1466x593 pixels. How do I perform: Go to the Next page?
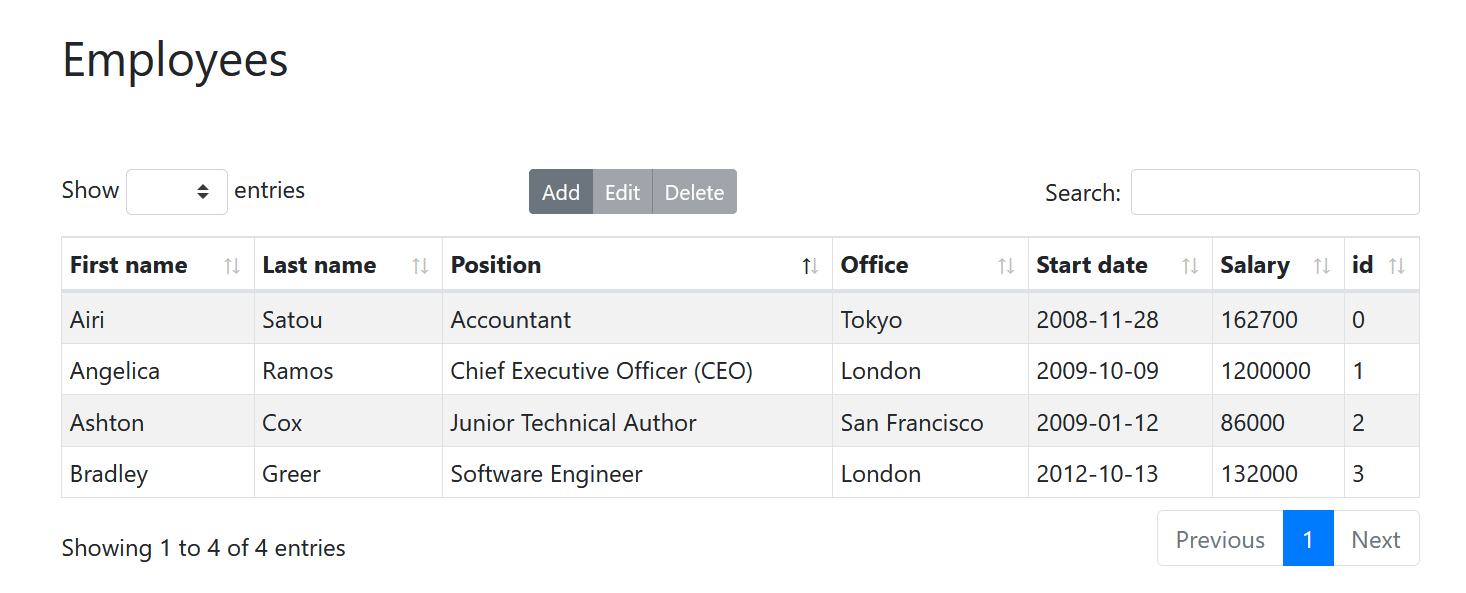pos(1376,540)
